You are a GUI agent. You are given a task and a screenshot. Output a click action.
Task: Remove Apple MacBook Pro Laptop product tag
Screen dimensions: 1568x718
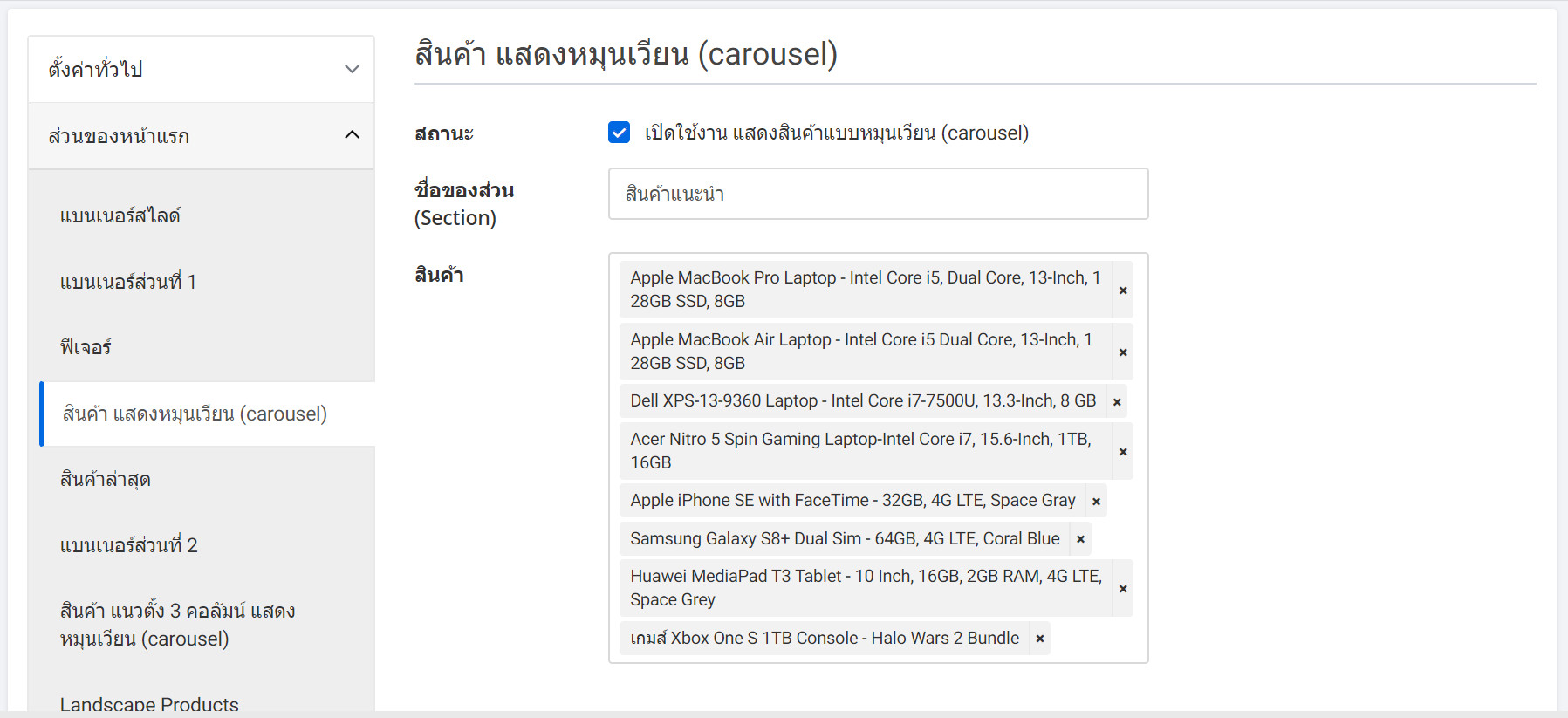[x=1123, y=290]
